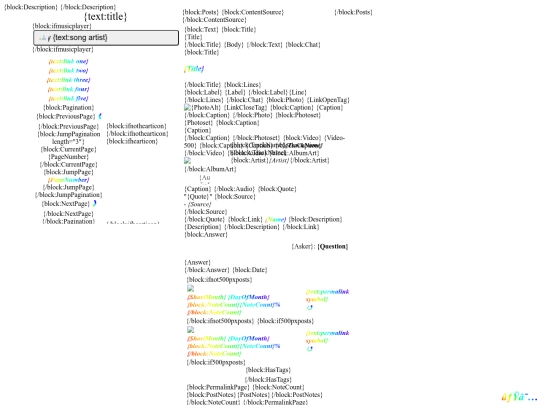Click the broken image above {/block:AlbumArt}
Image resolution: width=540 pixels, height=405 pixels.
187,160
